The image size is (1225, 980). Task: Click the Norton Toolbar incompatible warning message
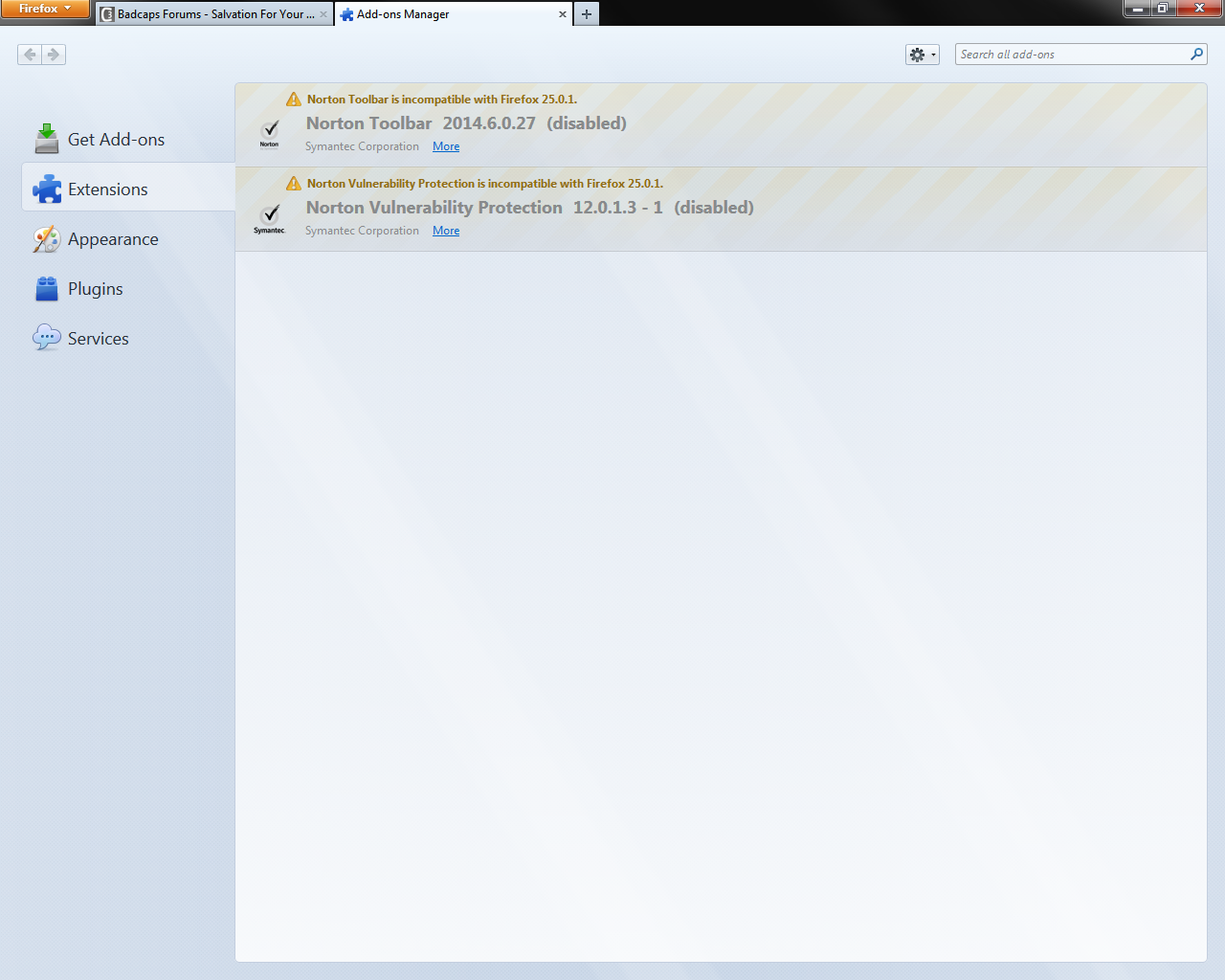tap(442, 100)
